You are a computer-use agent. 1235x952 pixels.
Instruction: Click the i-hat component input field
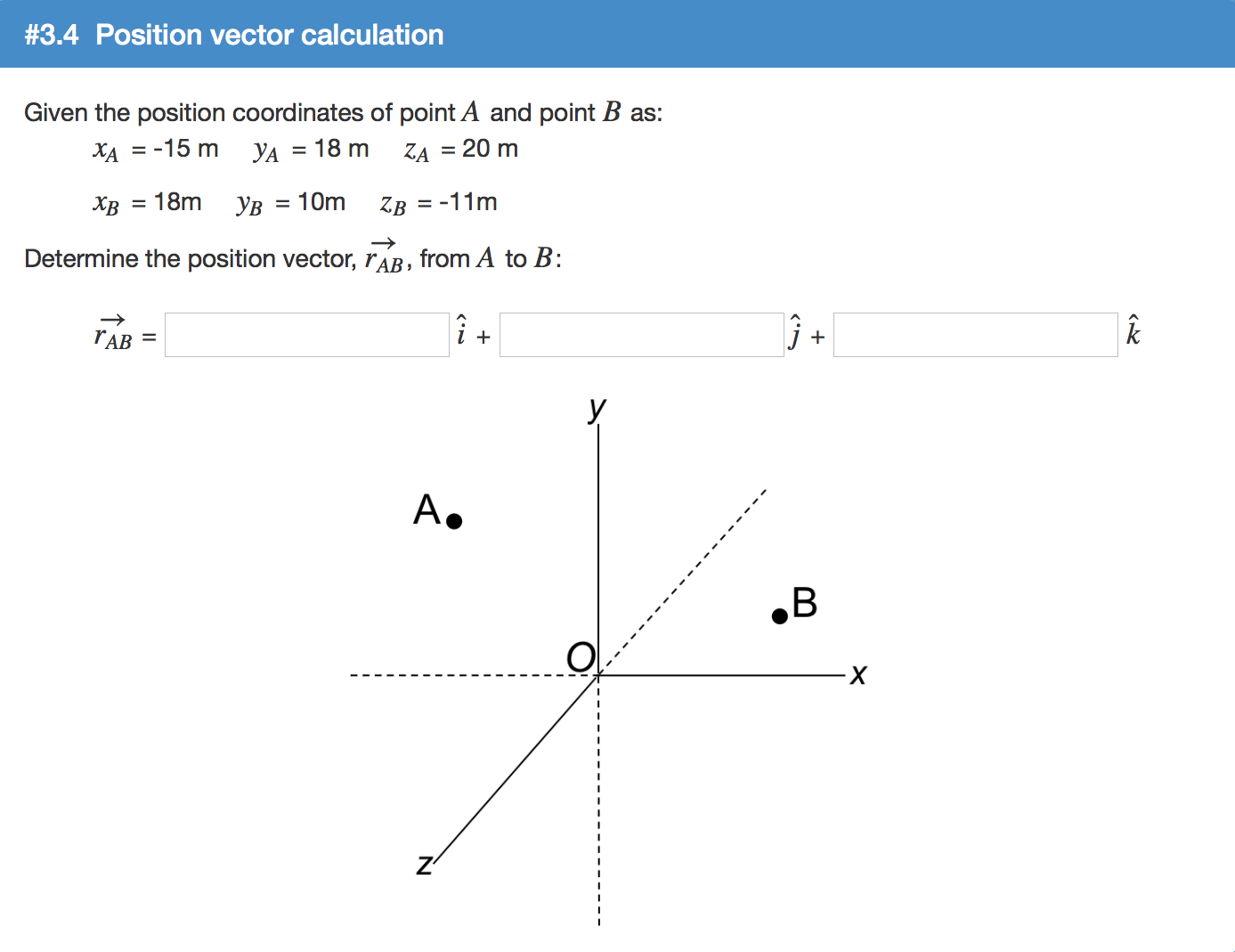tap(306, 334)
